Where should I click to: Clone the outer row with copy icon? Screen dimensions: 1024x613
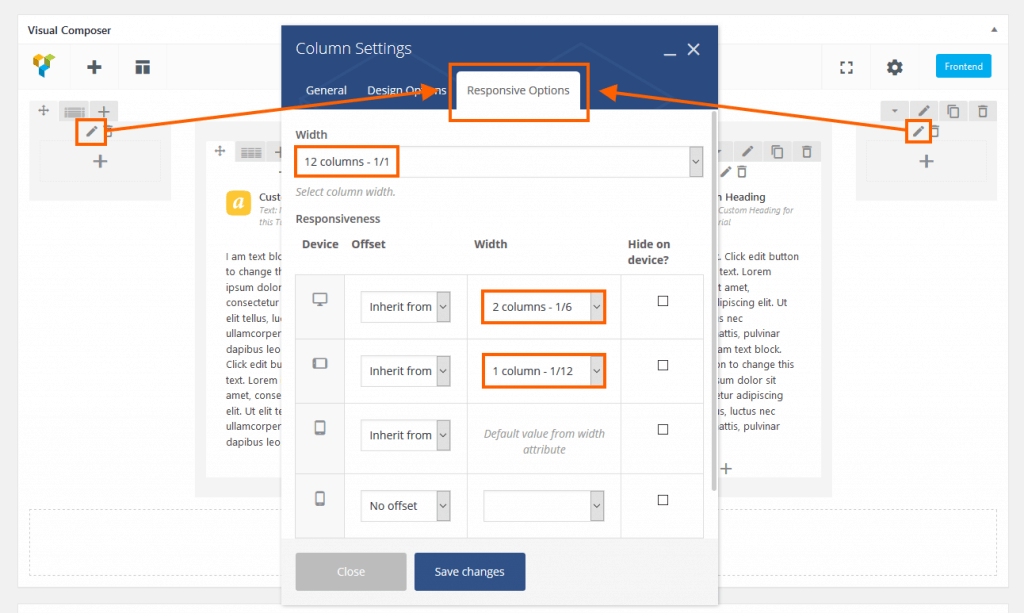tap(953, 112)
